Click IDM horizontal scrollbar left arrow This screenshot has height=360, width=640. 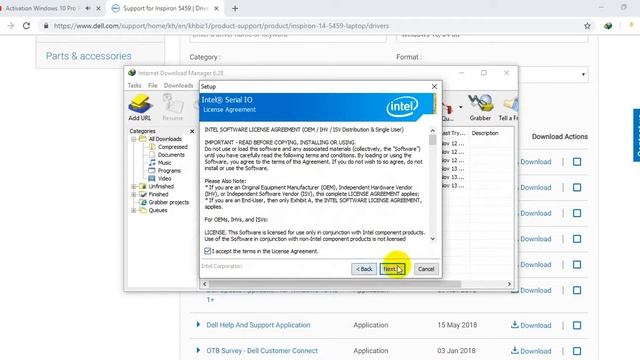(x=204, y=284)
